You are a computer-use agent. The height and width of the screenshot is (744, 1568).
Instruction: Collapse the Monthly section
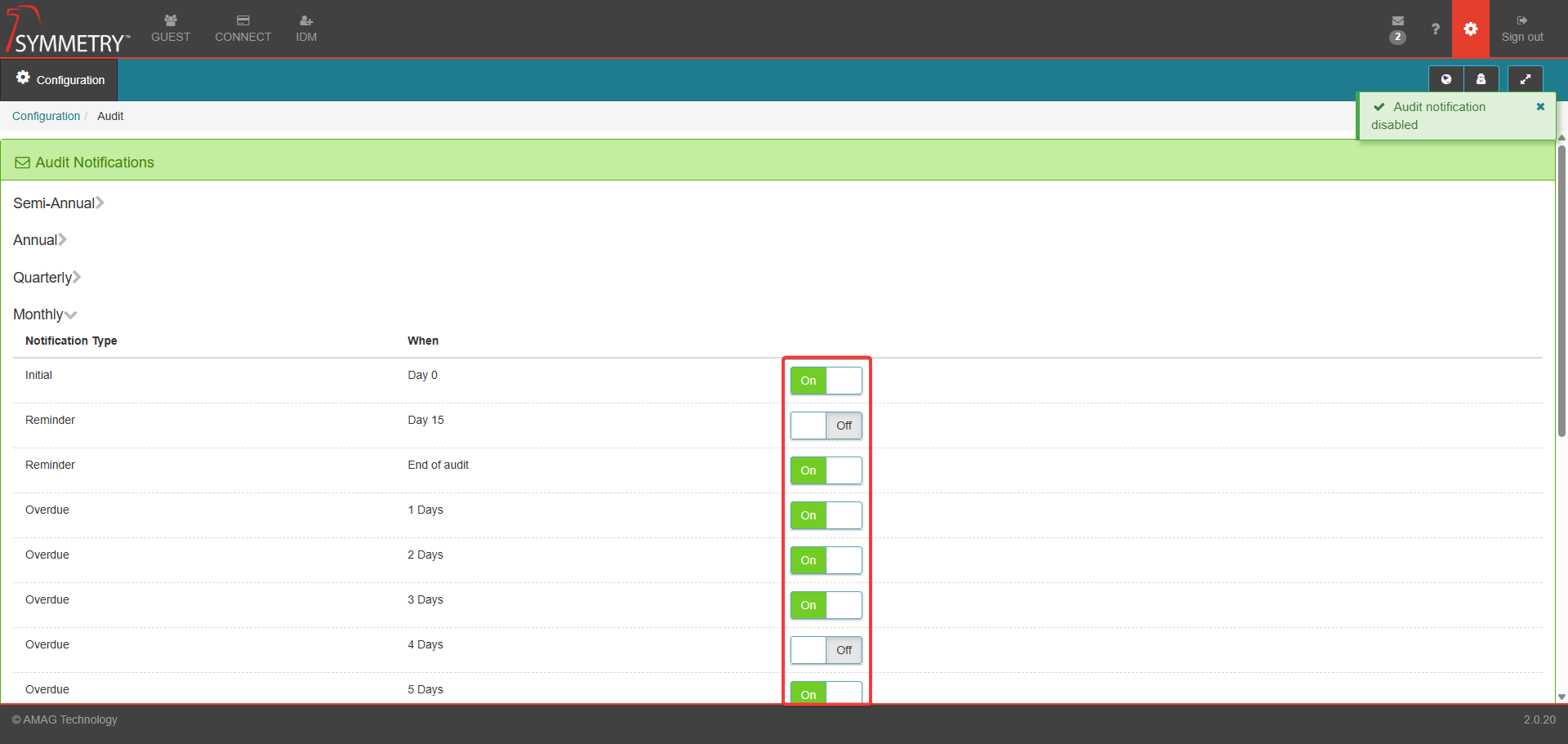[44, 314]
